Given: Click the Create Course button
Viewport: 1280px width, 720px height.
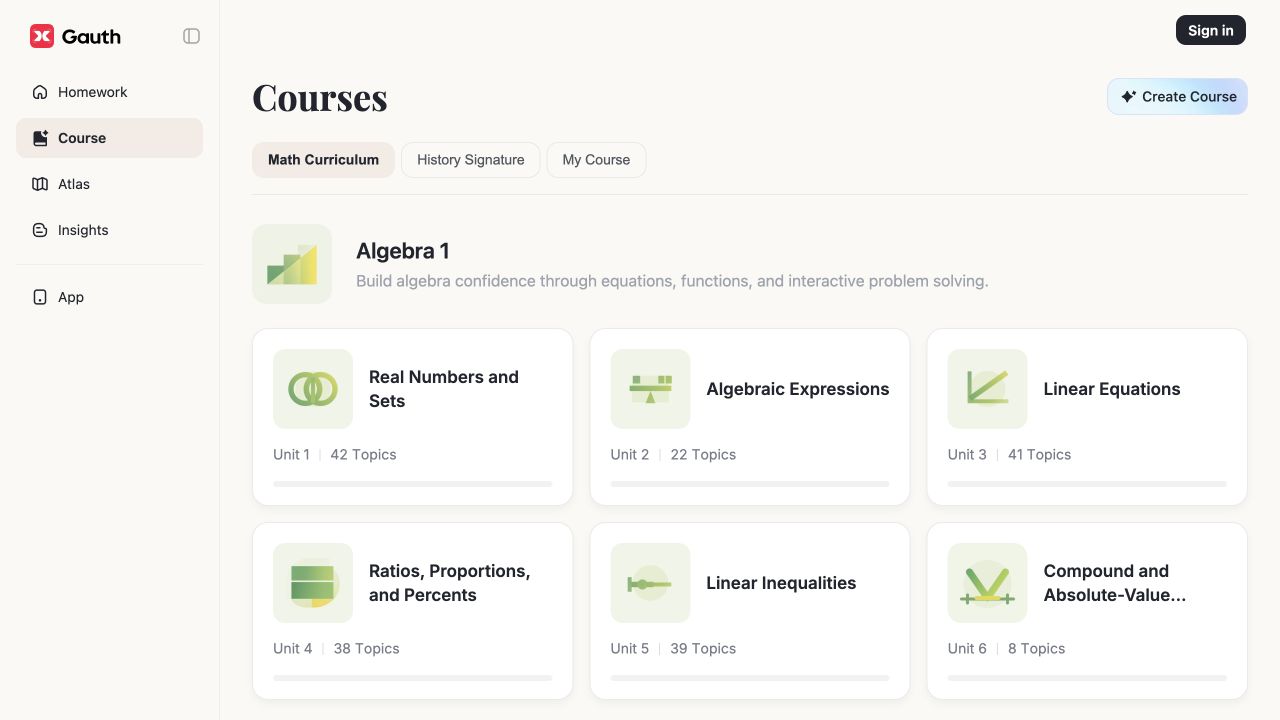Looking at the screenshot, I should [x=1177, y=97].
